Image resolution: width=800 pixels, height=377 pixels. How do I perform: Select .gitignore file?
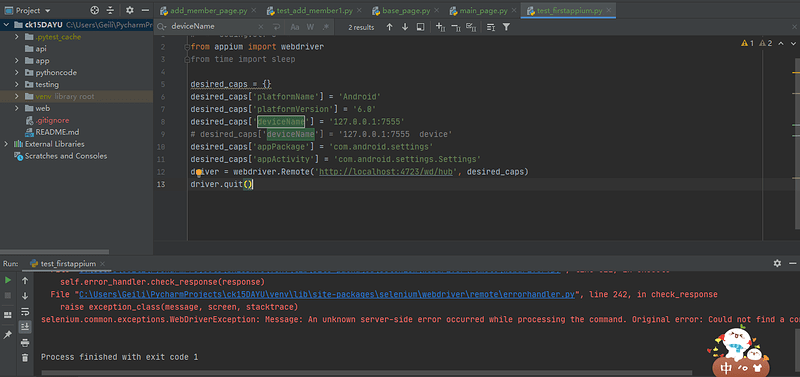coord(52,120)
